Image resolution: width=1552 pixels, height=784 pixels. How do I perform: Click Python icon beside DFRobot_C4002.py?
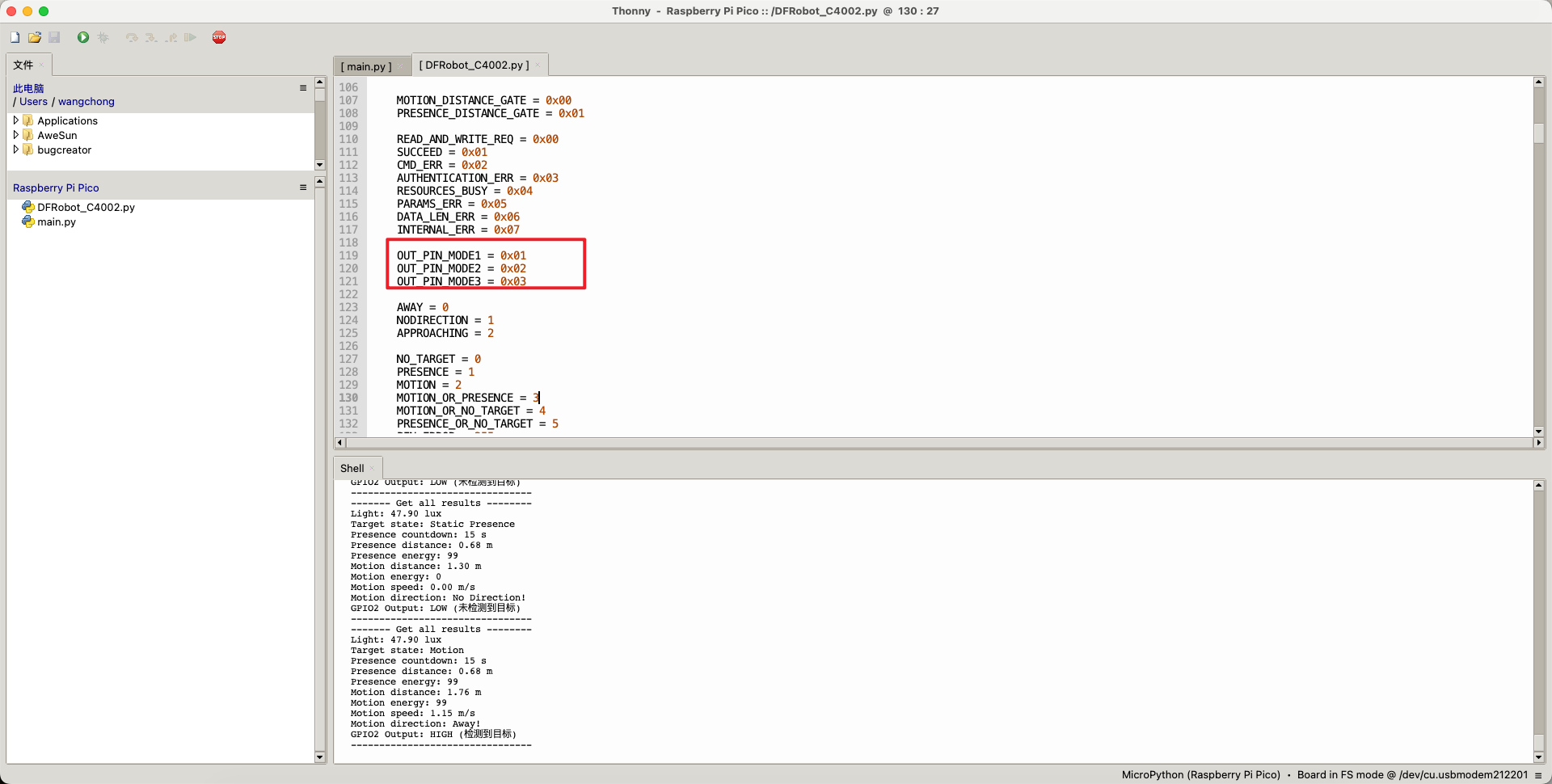pos(28,207)
